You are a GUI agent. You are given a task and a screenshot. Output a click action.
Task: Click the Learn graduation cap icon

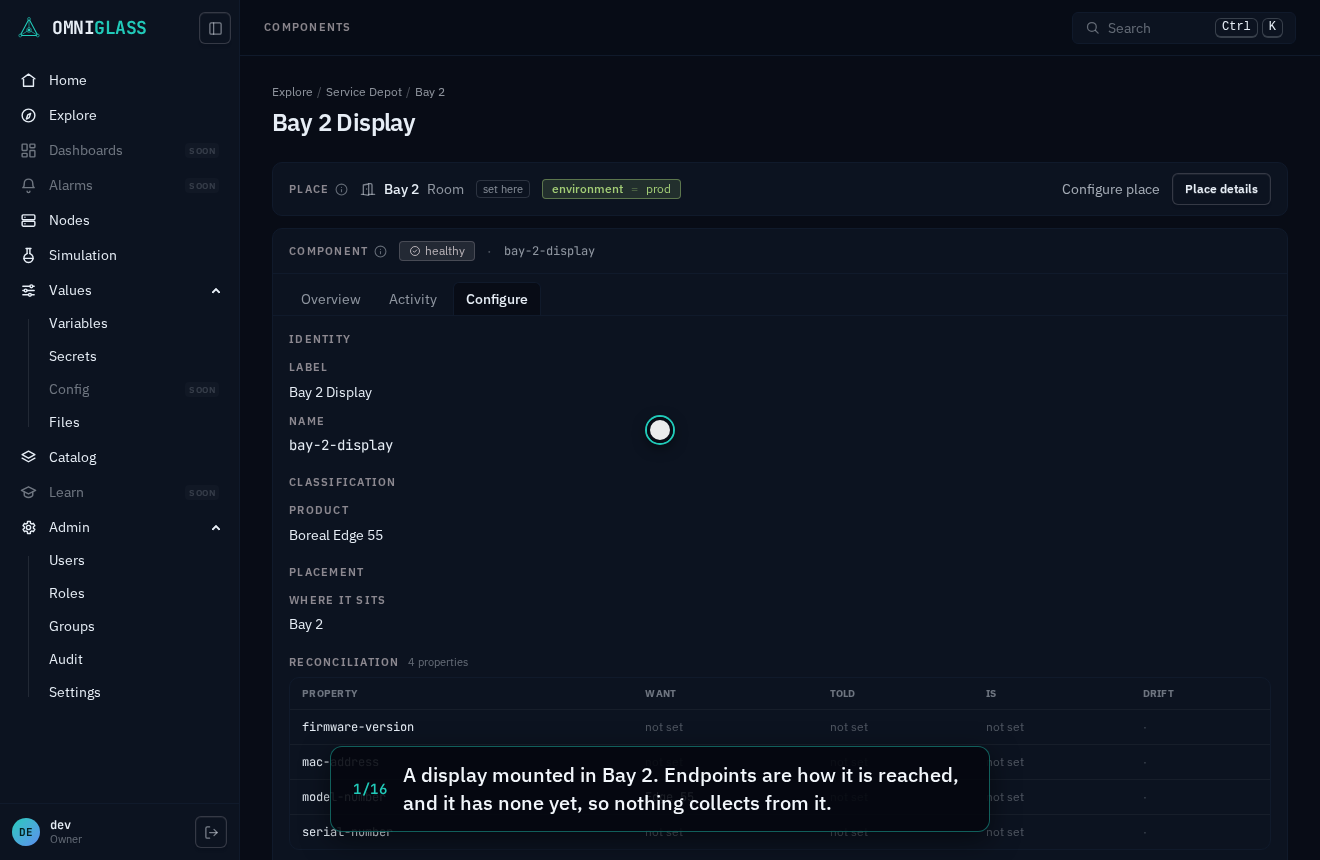(29, 492)
